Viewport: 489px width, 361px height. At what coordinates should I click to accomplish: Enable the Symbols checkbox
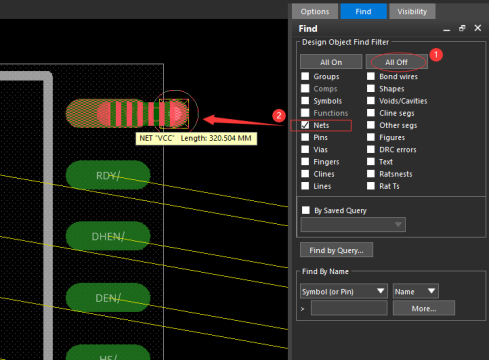point(305,101)
